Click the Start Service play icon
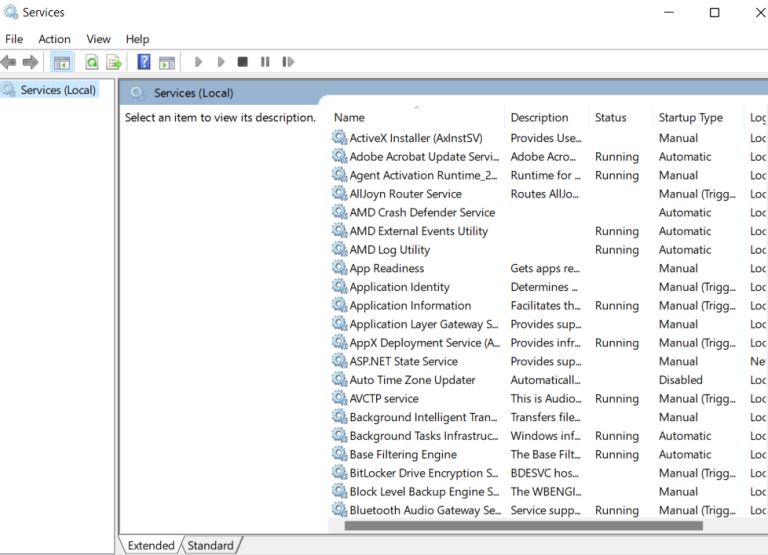This screenshot has height=555, width=768. click(x=198, y=62)
